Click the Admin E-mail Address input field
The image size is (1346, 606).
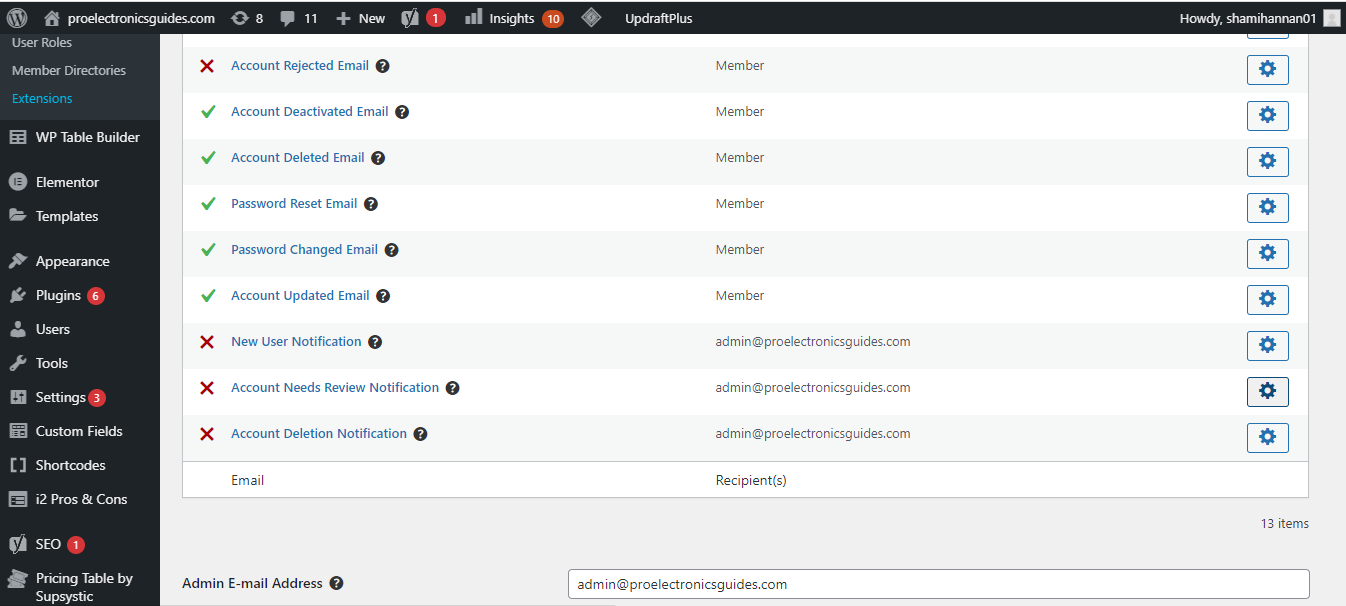pyautogui.click(x=938, y=584)
